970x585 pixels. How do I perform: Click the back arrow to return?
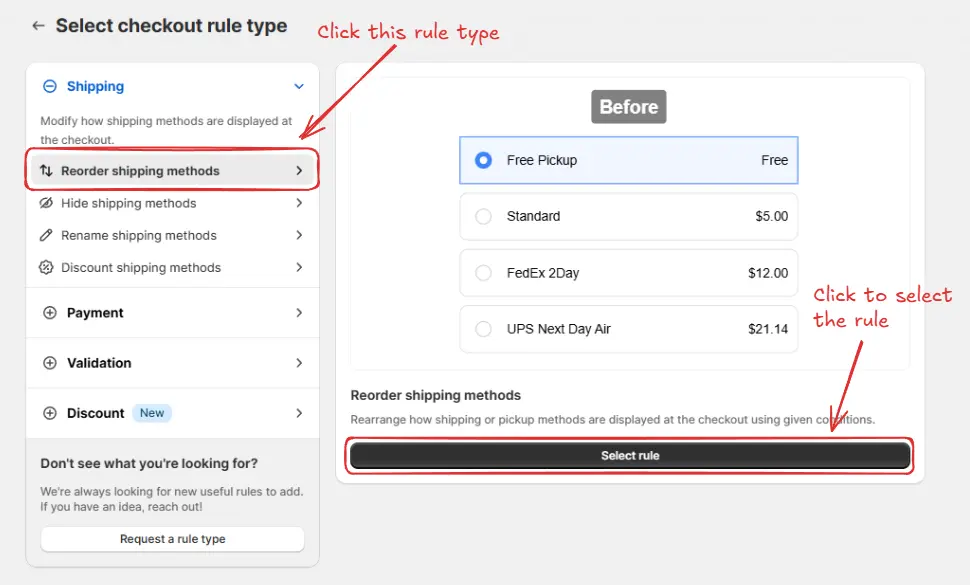pyautogui.click(x=37, y=25)
